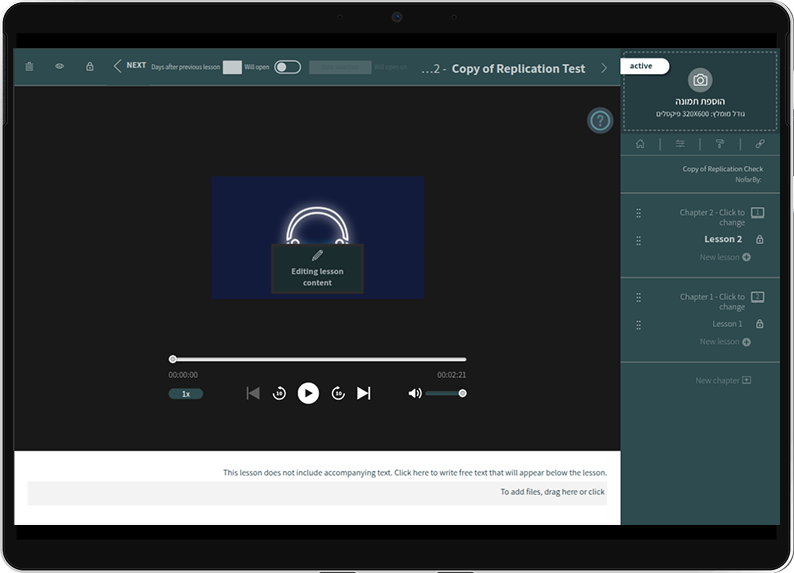This screenshot has height=573, width=794.
Task: Open the home tab in sidebar
Action: 640,144
